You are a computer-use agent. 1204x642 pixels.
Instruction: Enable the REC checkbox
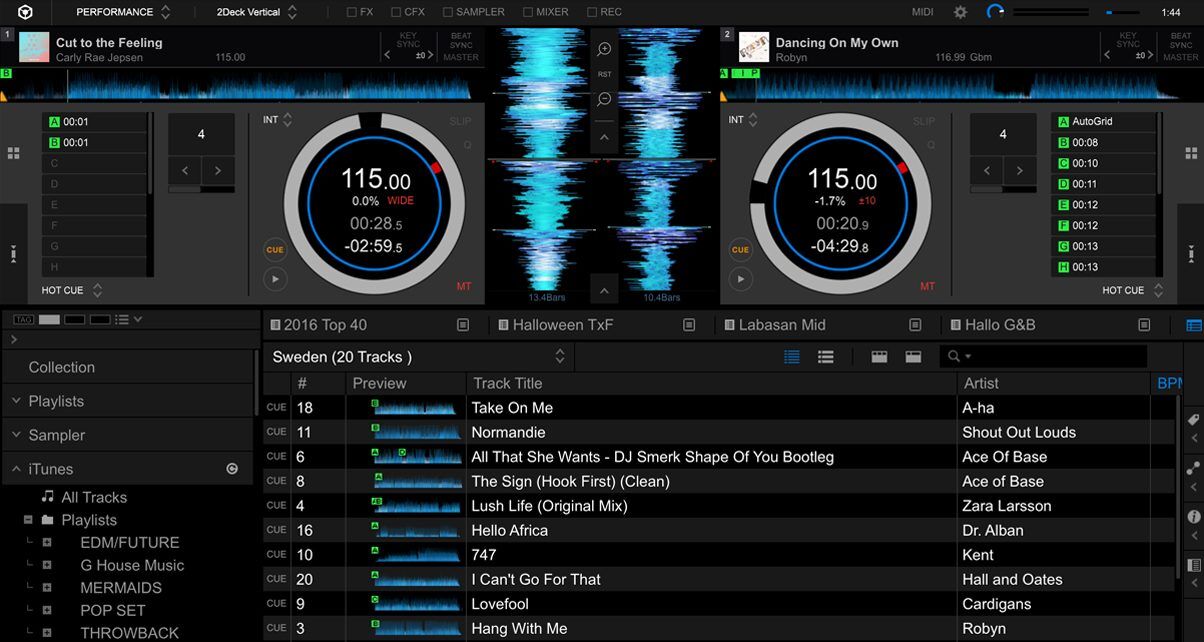[x=592, y=13]
